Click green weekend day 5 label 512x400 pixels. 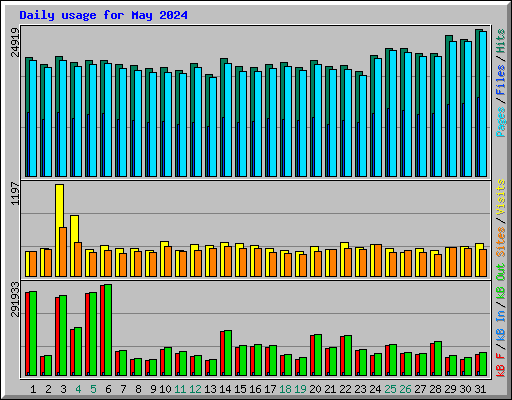pos(93,389)
